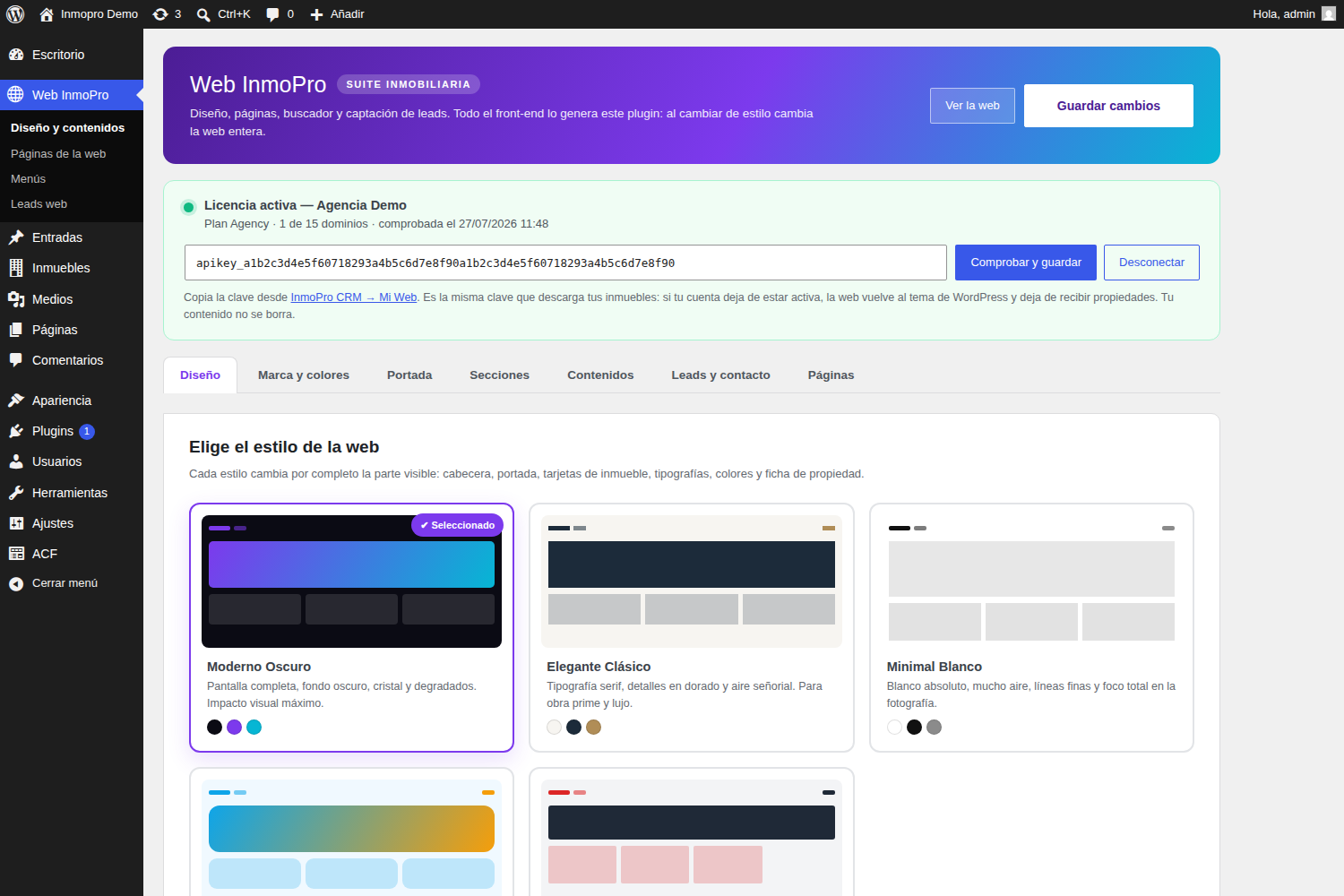Click the Seleccionado badge on Moderno Oscuro
The height and width of the screenshot is (896, 1344).
[457, 525]
